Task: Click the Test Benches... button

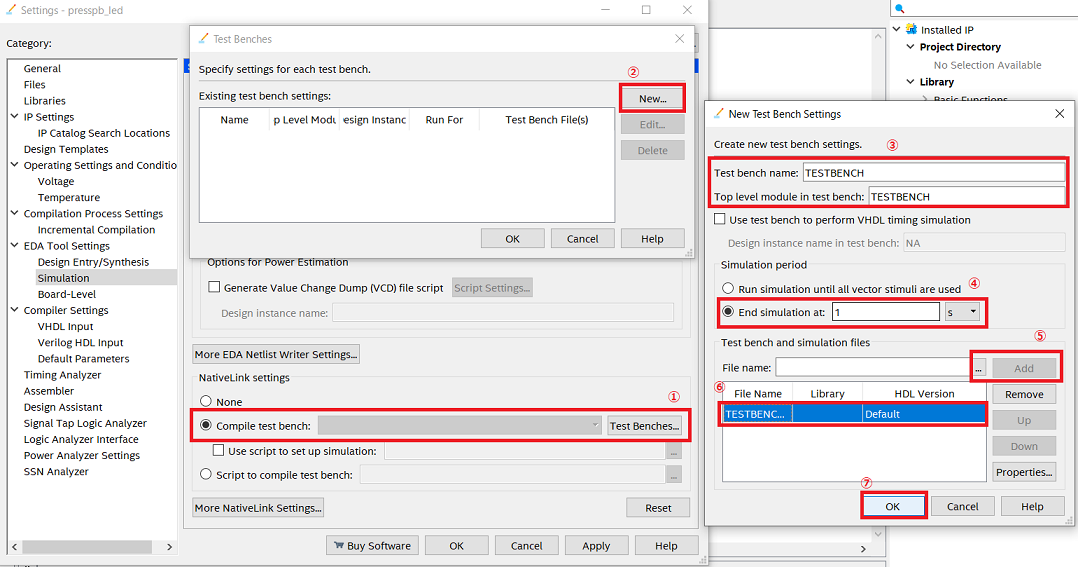Action: 644,426
